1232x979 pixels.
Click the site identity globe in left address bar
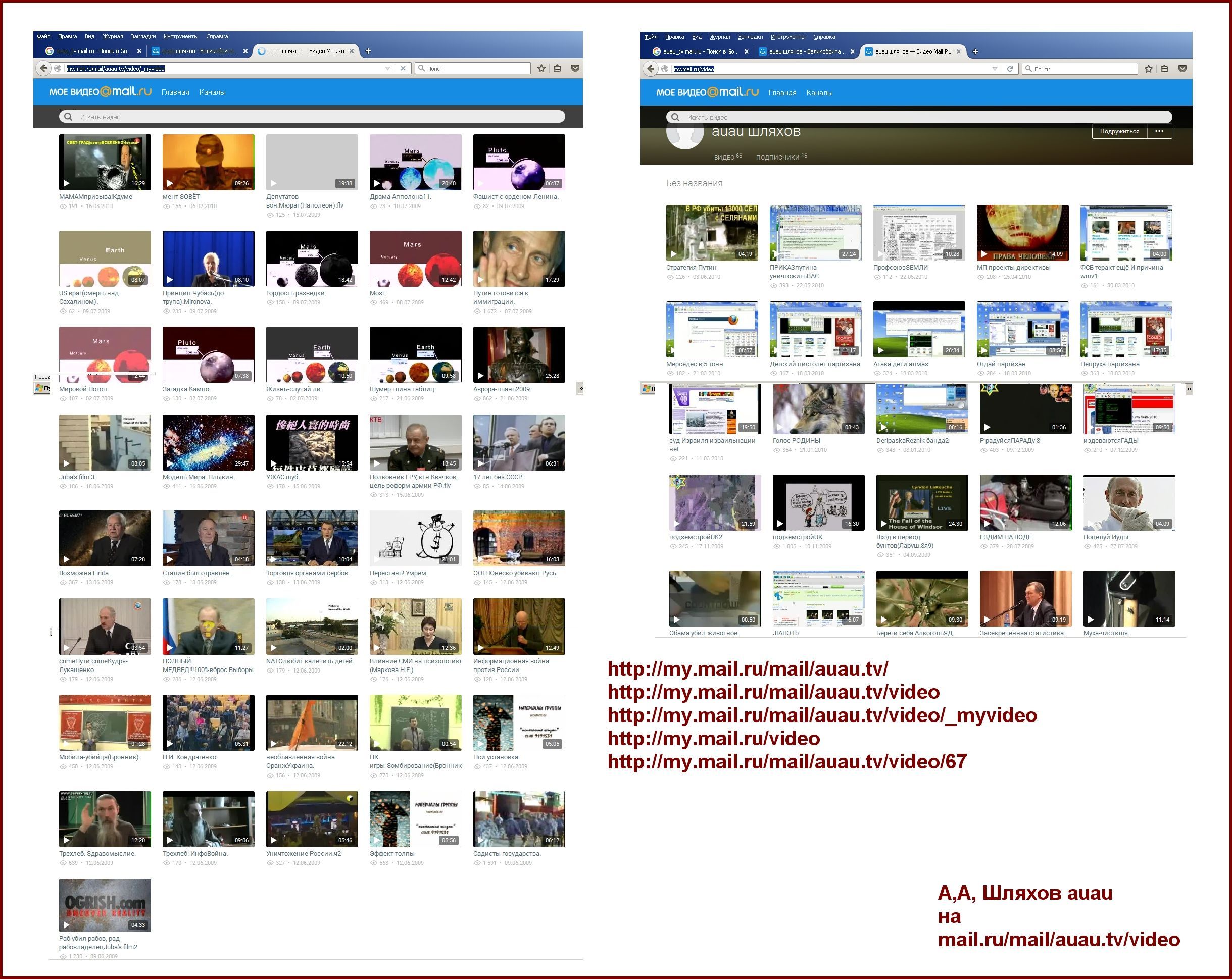coord(58,69)
